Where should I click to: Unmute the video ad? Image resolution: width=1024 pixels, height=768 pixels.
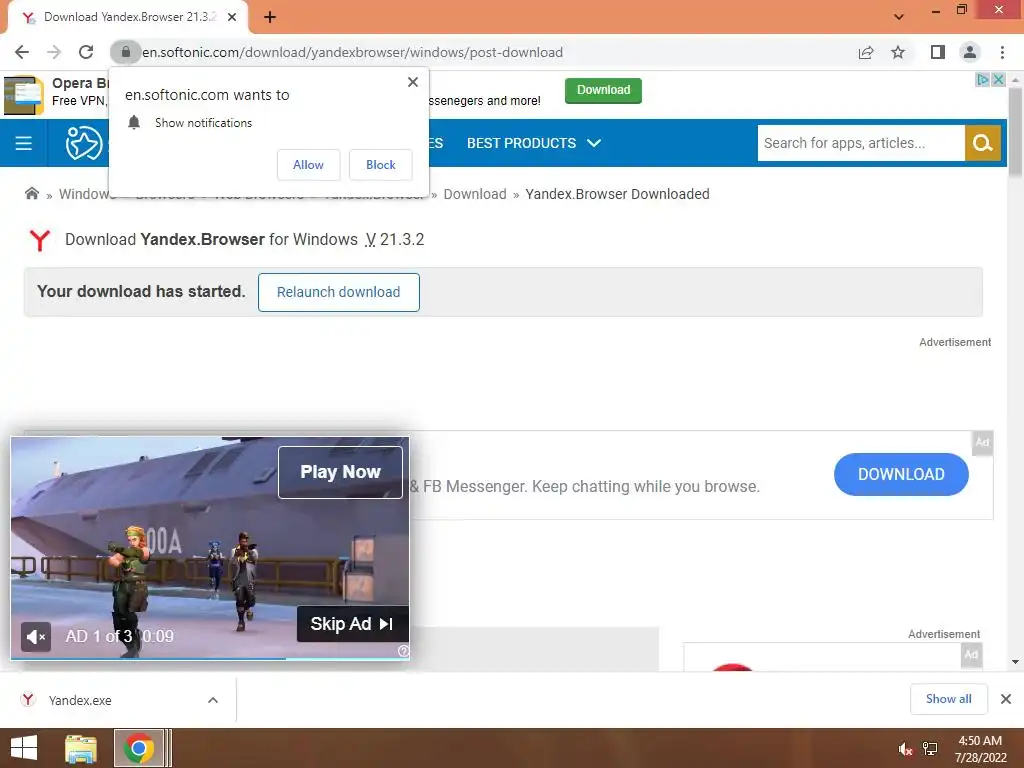(x=35, y=636)
